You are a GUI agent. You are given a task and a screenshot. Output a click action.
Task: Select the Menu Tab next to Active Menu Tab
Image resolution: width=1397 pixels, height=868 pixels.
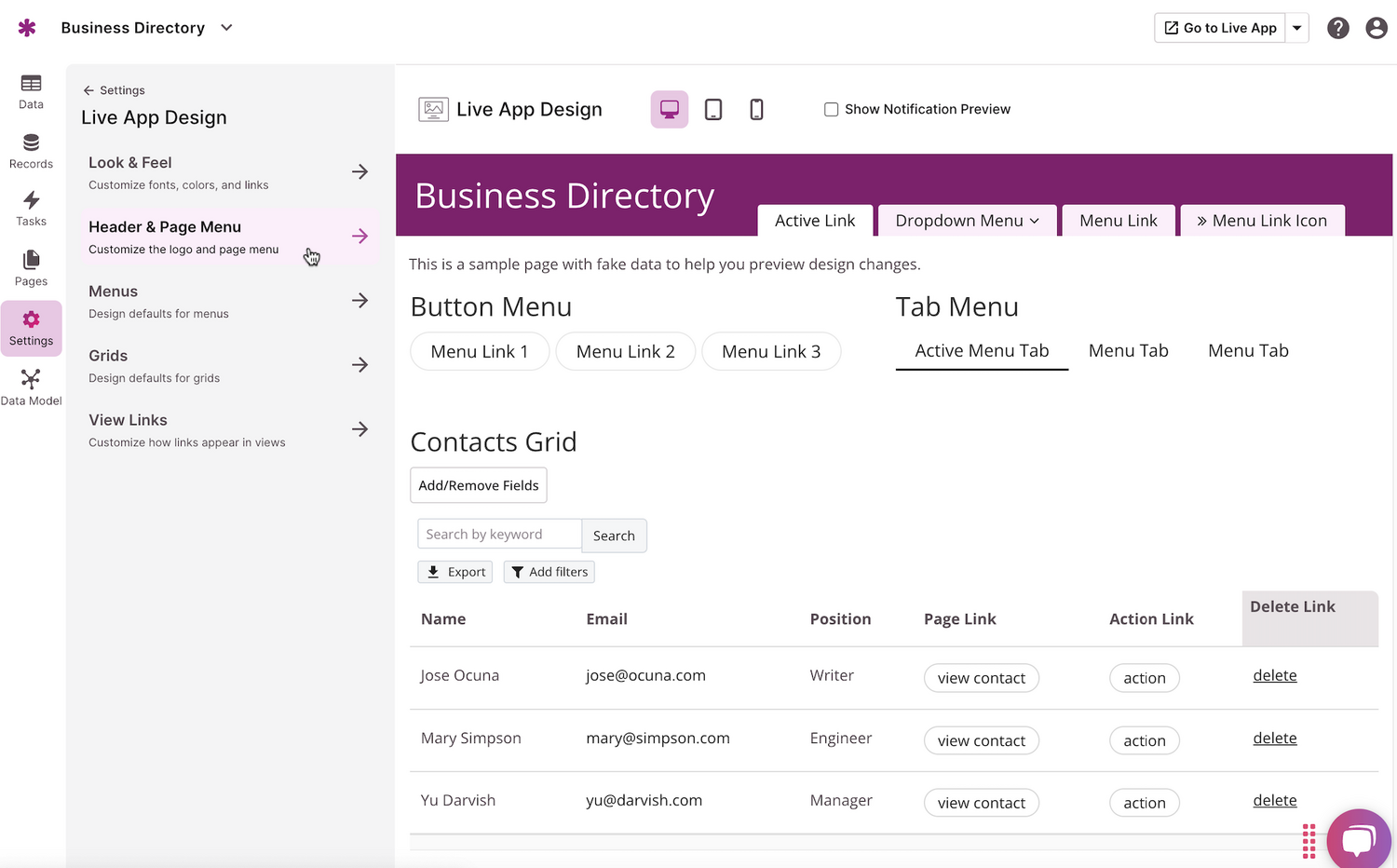[x=1128, y=351]
